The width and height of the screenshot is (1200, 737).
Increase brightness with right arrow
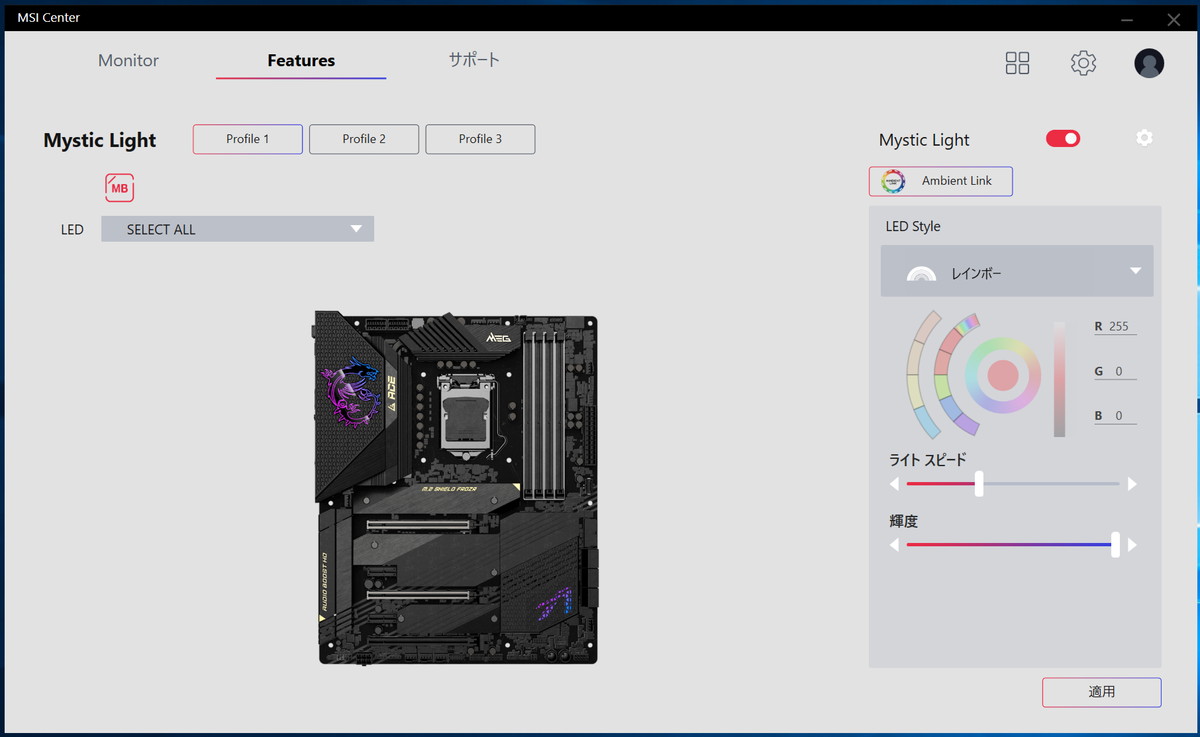(1132, 545)
